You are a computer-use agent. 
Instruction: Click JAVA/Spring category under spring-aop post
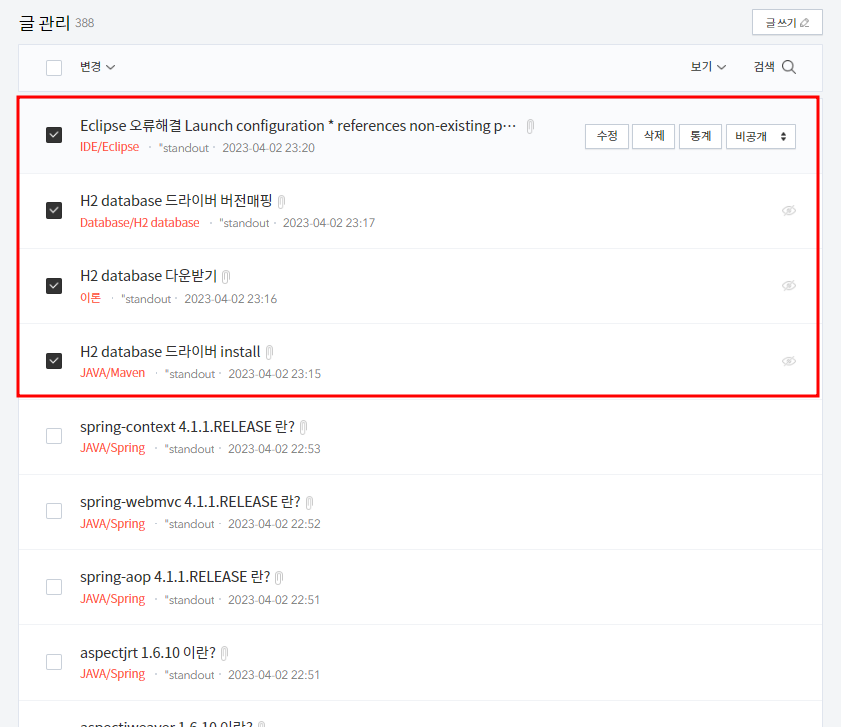[113, 599]
